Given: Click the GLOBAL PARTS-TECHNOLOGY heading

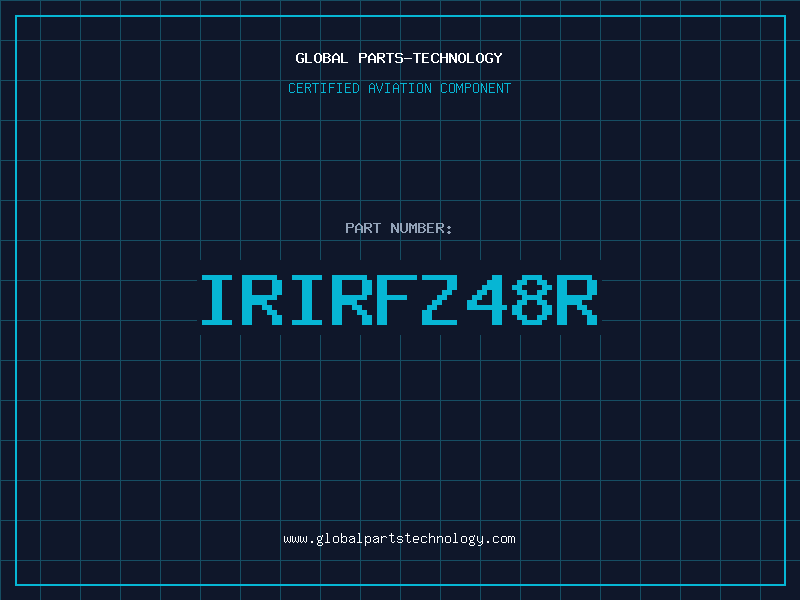Looking at the screenshot, I should pos(399,58).
